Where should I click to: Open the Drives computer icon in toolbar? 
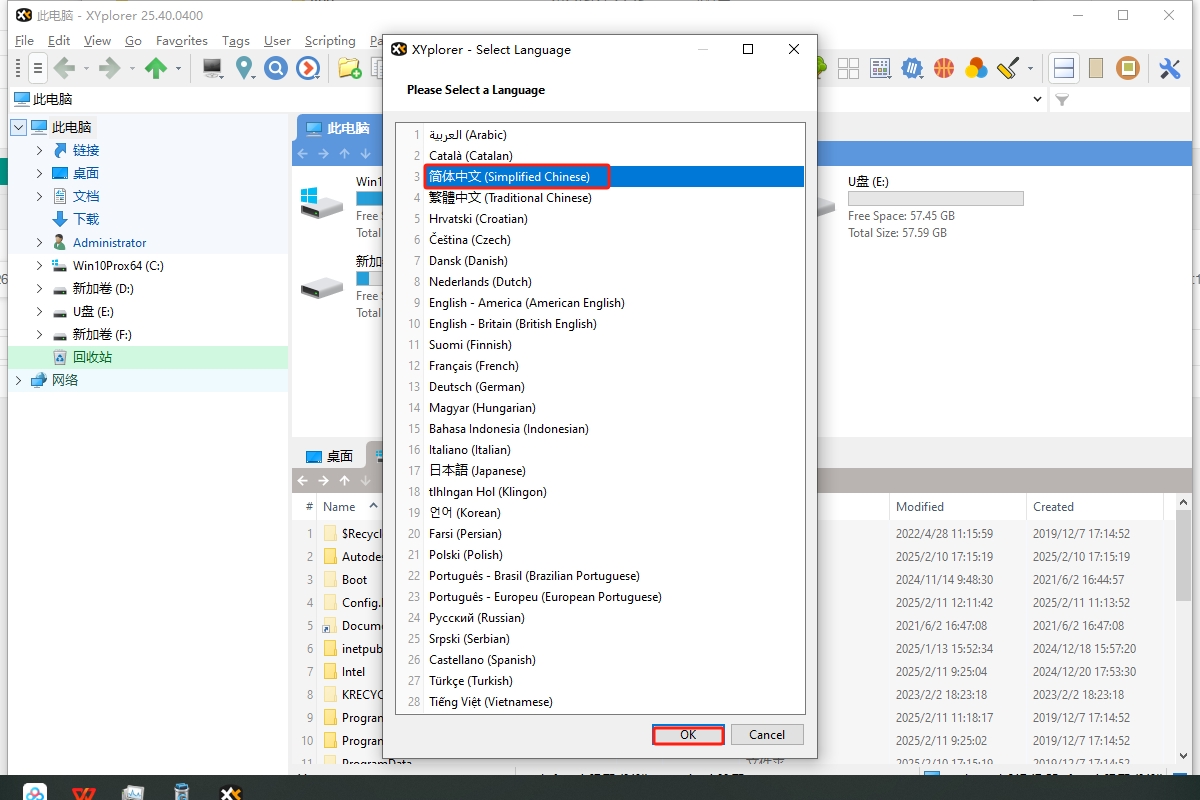pos(212,68)
